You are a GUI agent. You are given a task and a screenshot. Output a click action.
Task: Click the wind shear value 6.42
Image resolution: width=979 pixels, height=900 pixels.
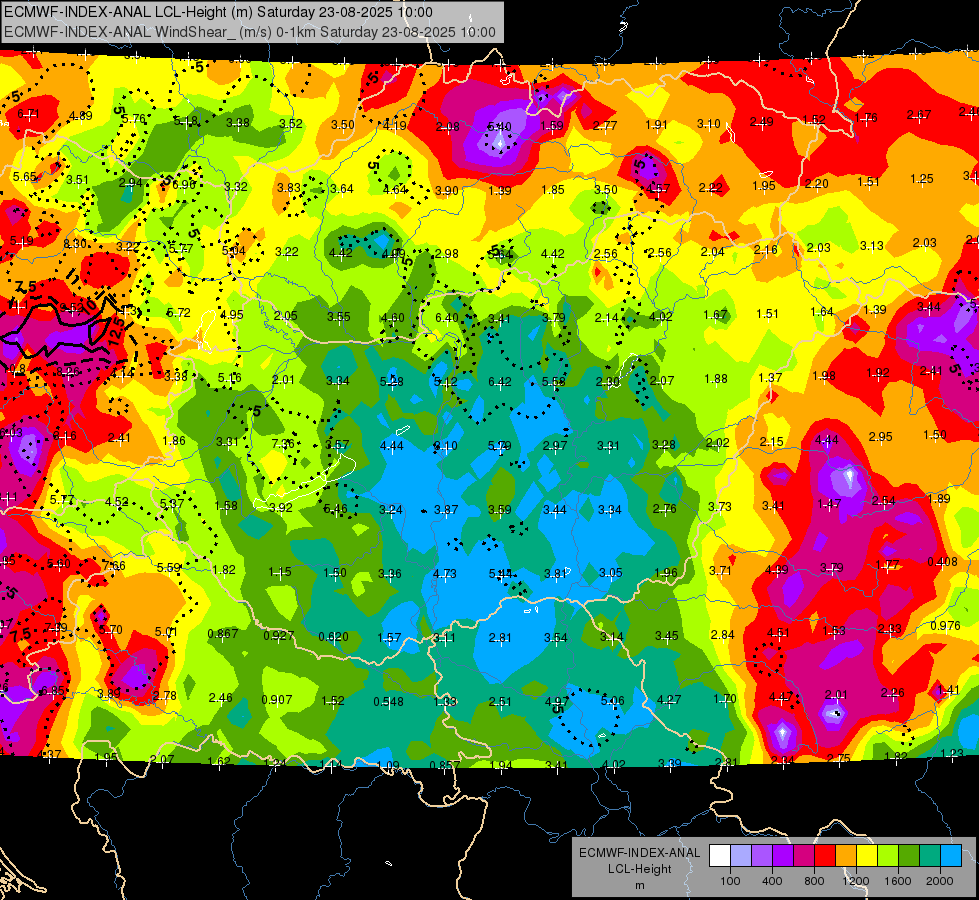499,382
